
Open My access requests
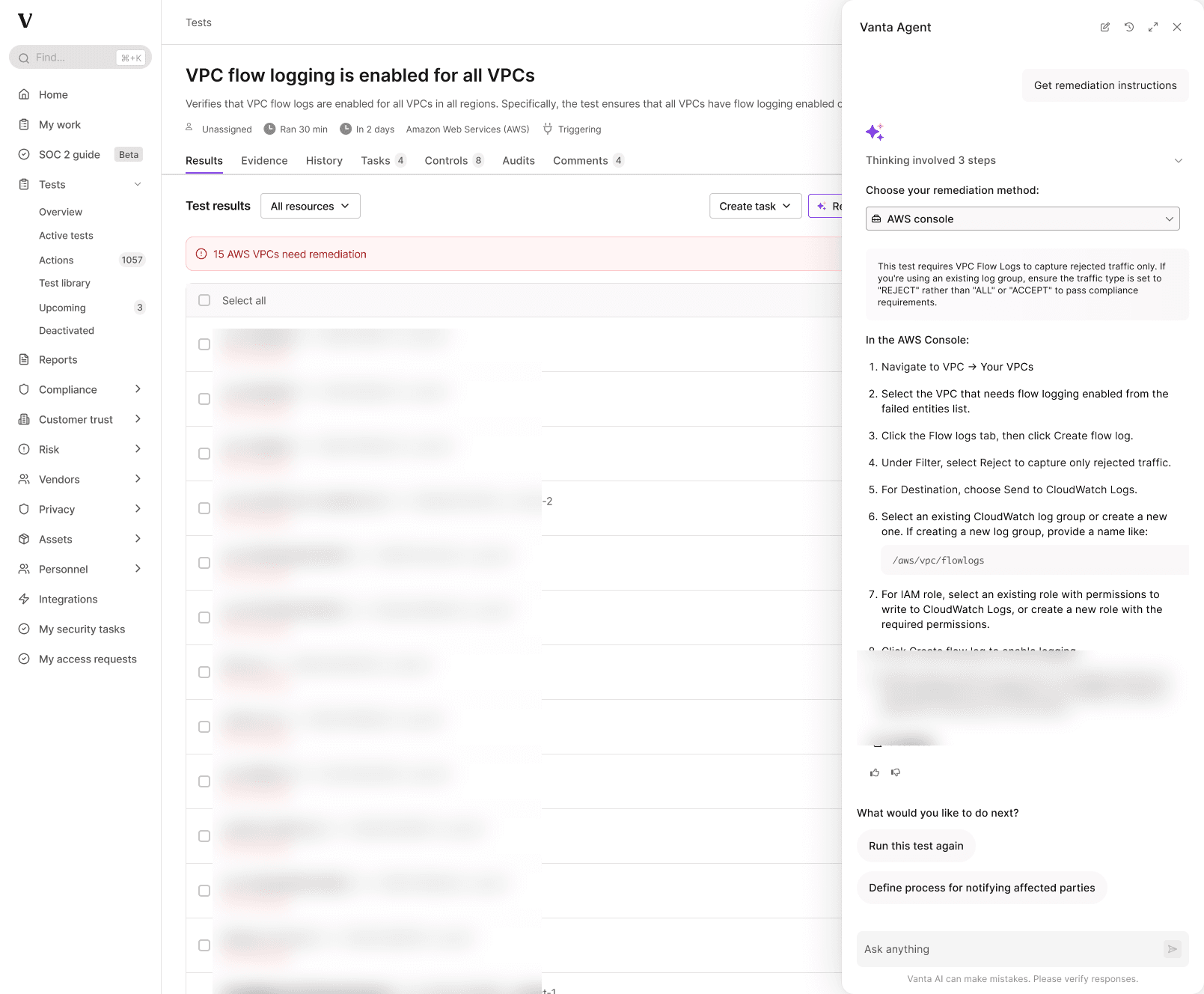88,659
